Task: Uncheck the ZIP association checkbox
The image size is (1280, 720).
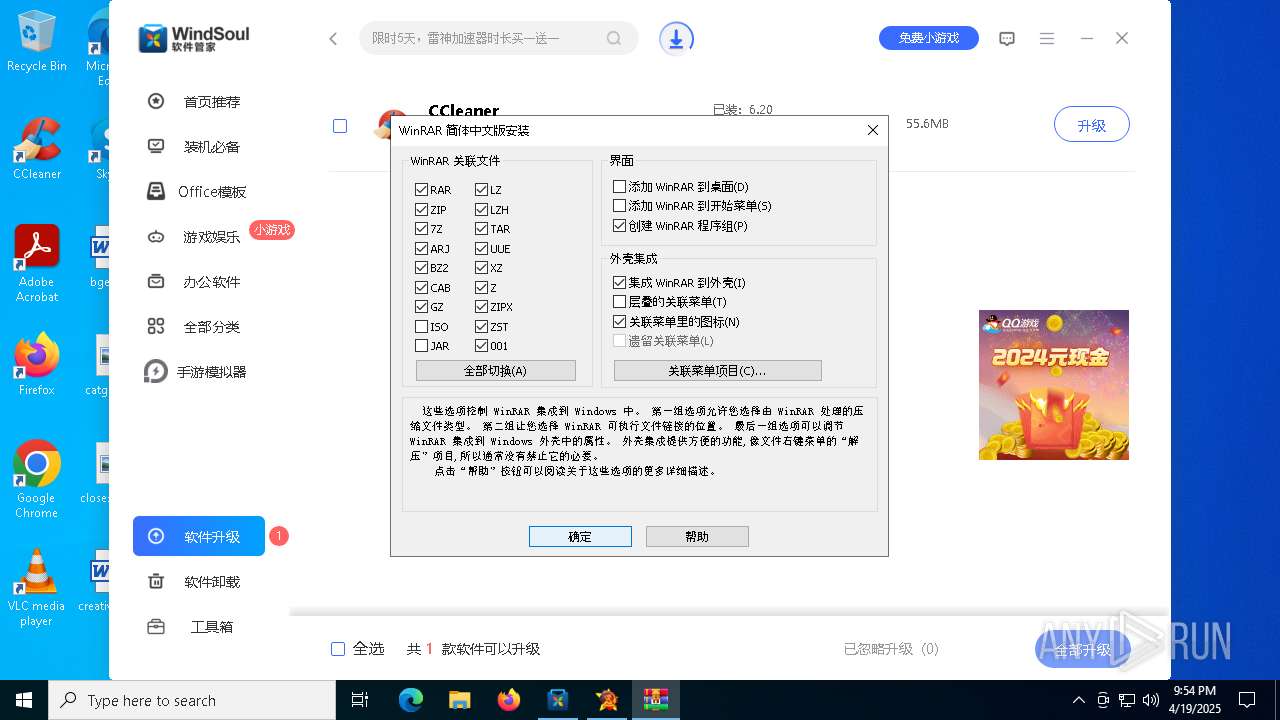Action: 422,210
